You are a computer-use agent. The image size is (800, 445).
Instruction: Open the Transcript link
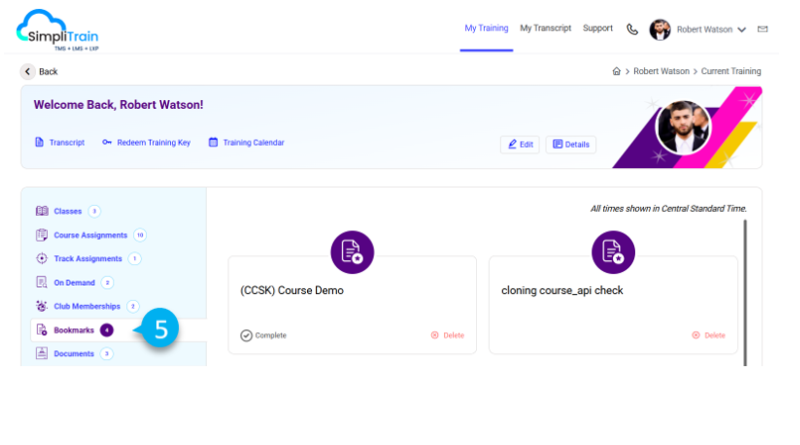click(x=60, y=143)
